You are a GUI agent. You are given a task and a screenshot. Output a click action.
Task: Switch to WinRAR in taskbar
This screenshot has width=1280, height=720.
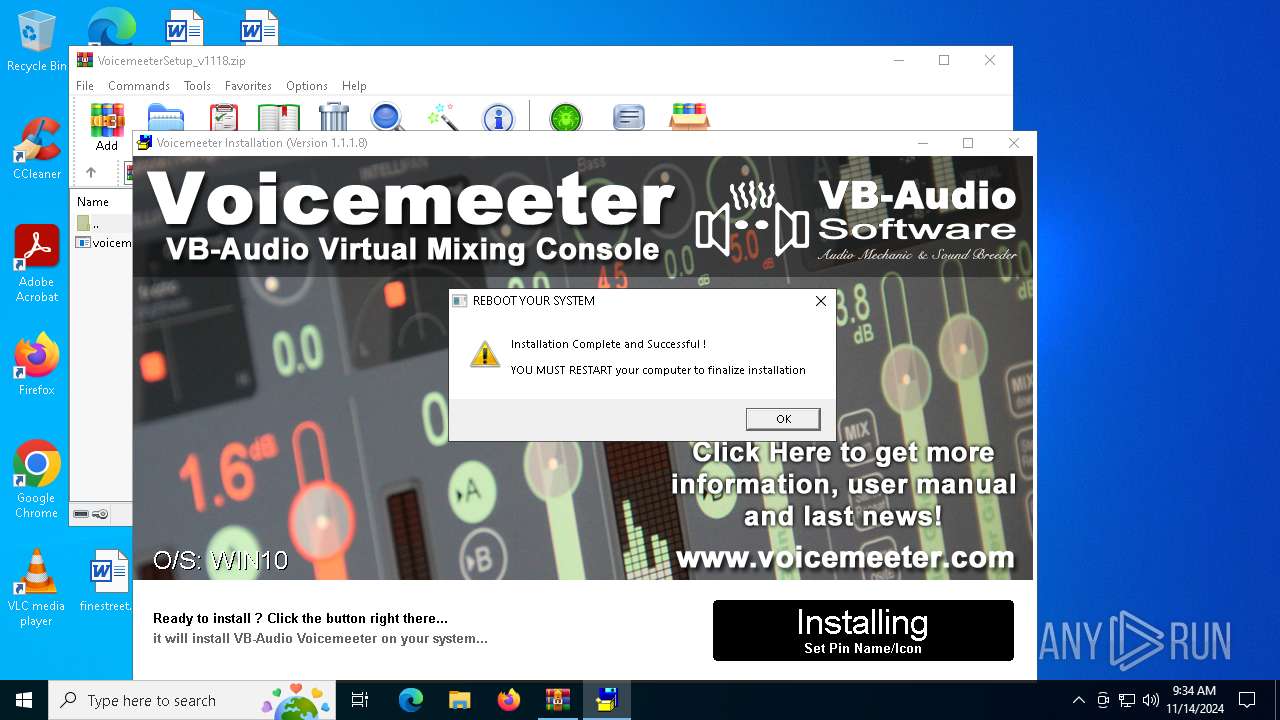click(x=557, y=700)
